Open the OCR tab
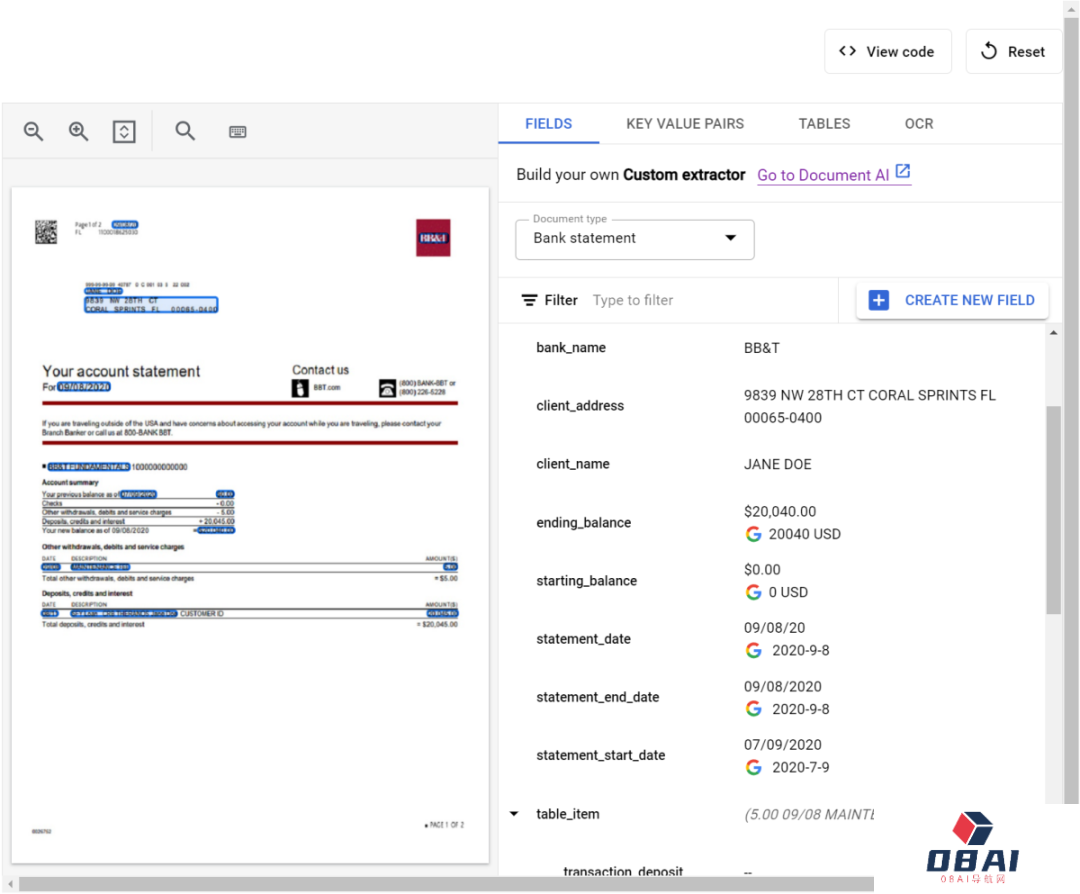This screenshot has width=1080, height=894. tap(919, 124)
